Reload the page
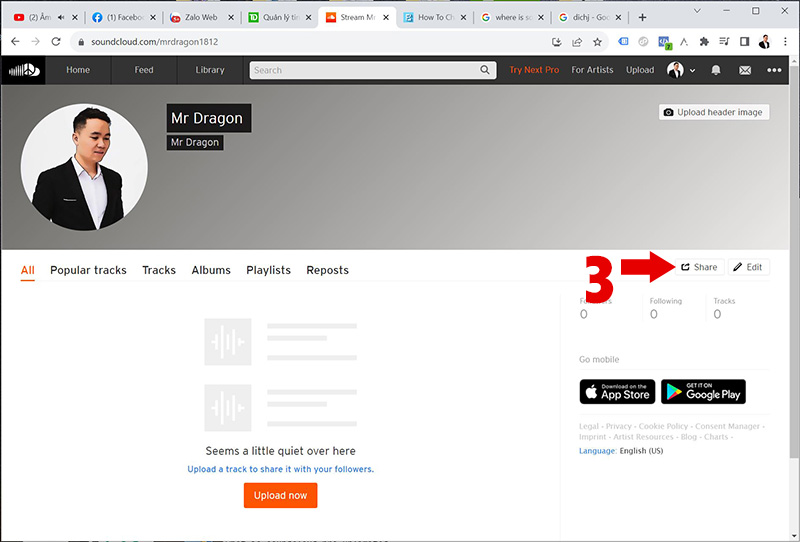The height and width of the screenshot is (542, 800). [55, 42]
